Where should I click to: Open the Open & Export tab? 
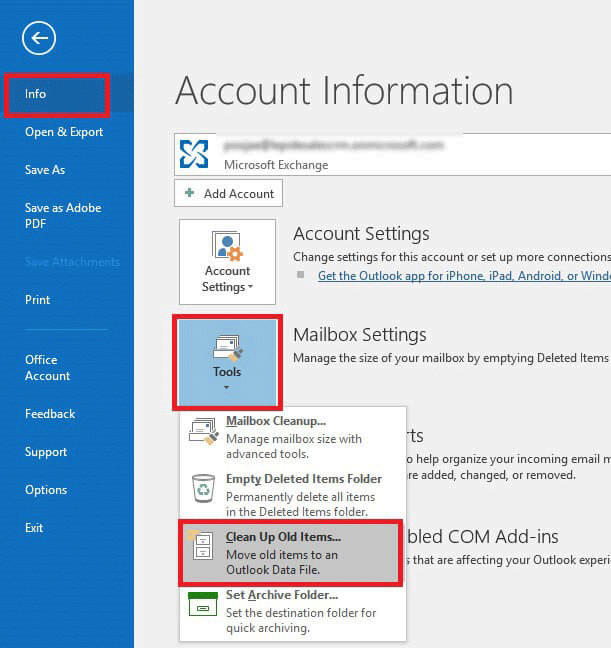(x=64, y=132)
